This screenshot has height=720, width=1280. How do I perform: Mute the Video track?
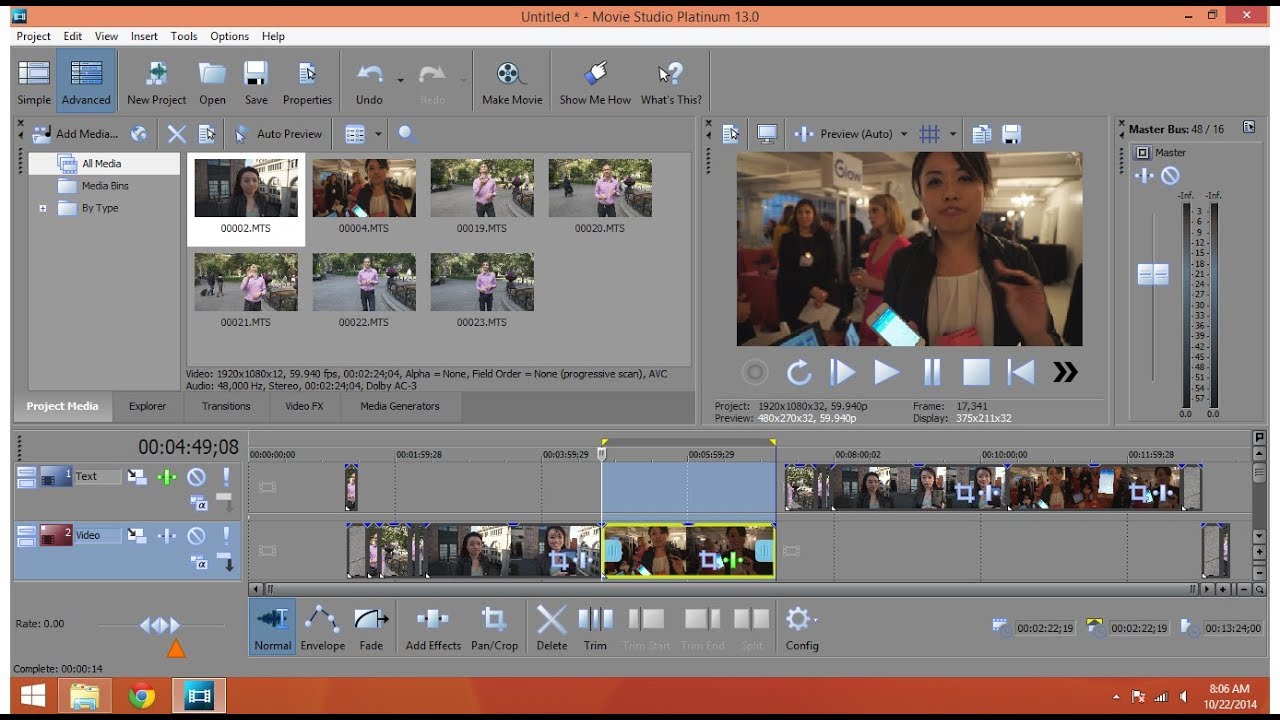[x=196, y=536]
